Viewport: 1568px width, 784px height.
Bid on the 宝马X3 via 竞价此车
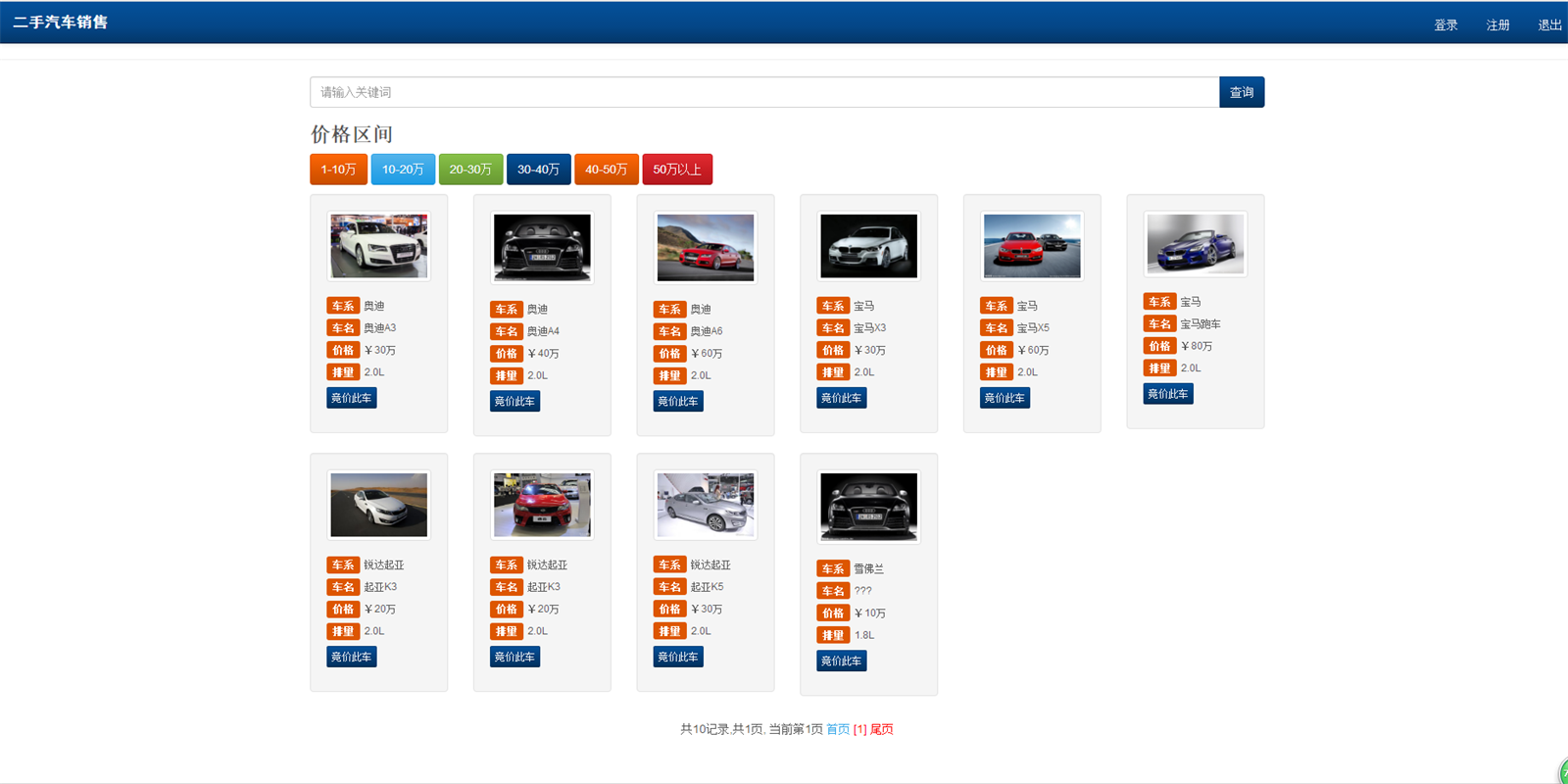point(842,398)
